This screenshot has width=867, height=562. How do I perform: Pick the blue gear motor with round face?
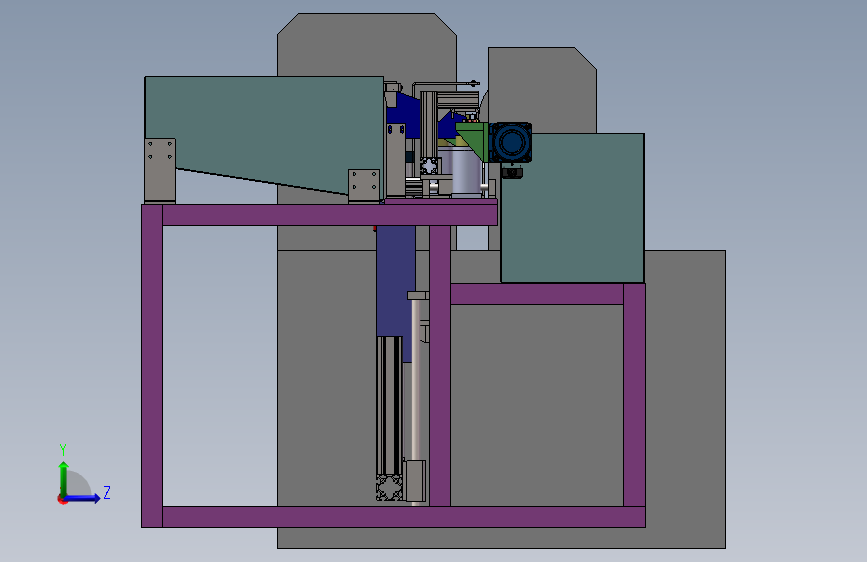[x=511, y=143]
